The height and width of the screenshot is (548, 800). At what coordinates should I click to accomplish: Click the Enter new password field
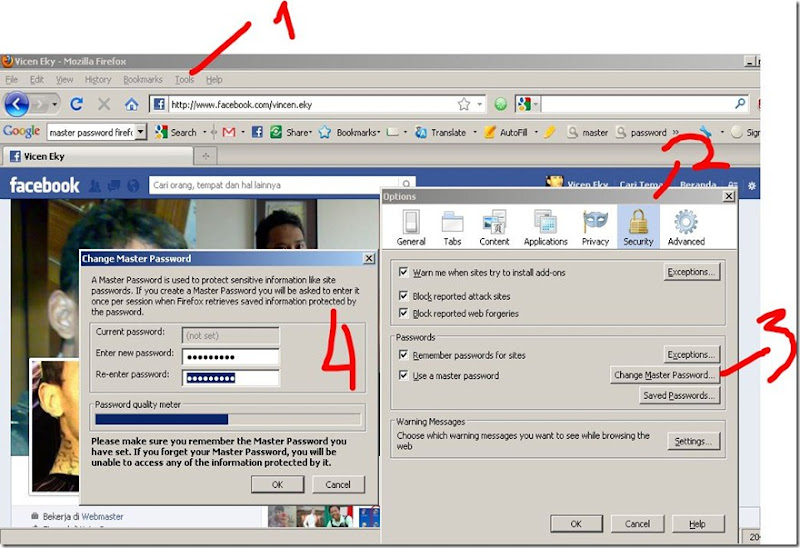point(231,357)
